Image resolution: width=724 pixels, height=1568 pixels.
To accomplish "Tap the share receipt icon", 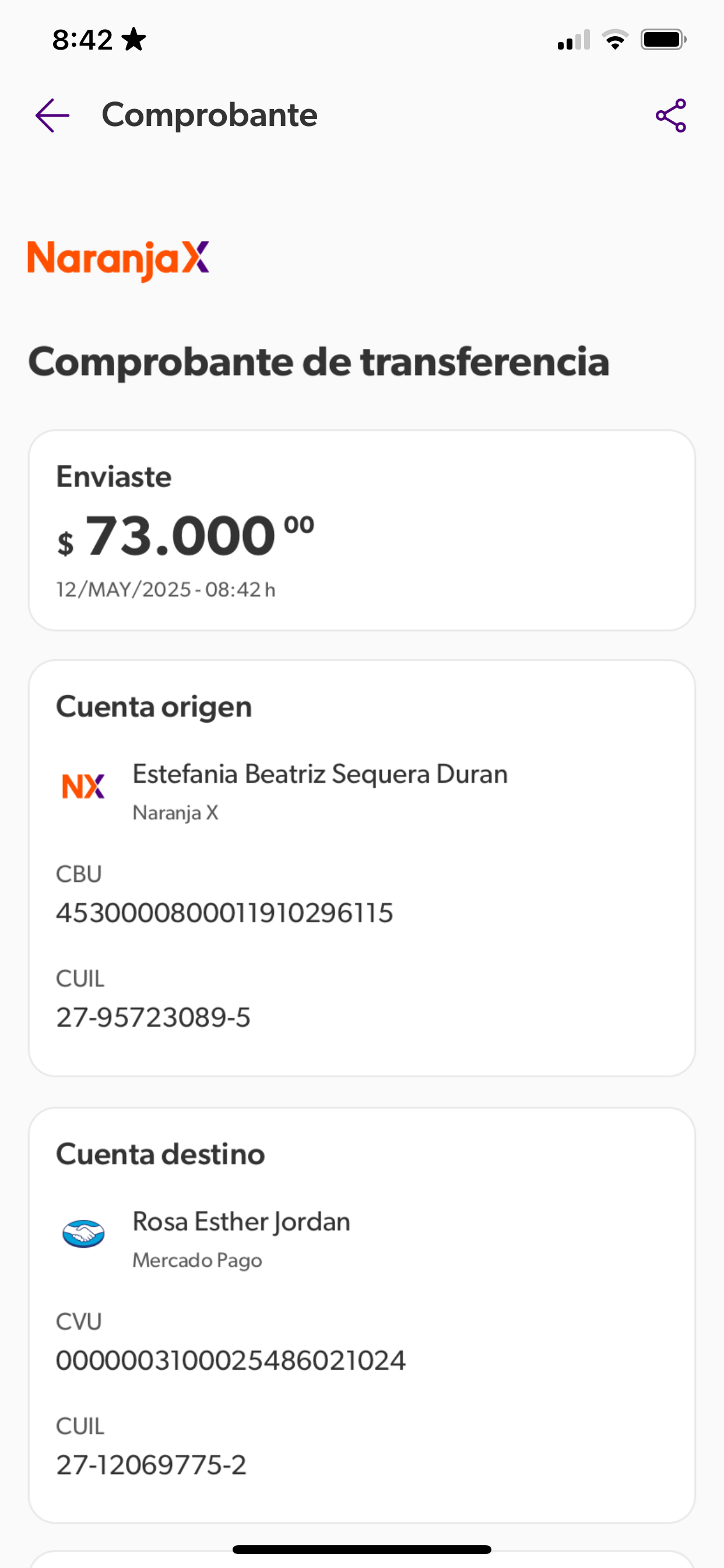I will [x=670, y=115].
